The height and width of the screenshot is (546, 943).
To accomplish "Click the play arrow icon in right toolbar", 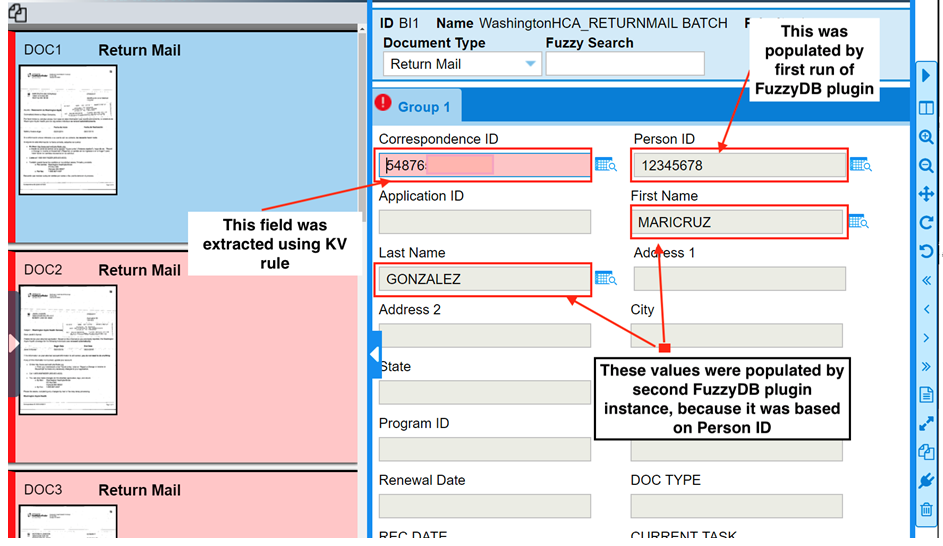I will 926,77.
